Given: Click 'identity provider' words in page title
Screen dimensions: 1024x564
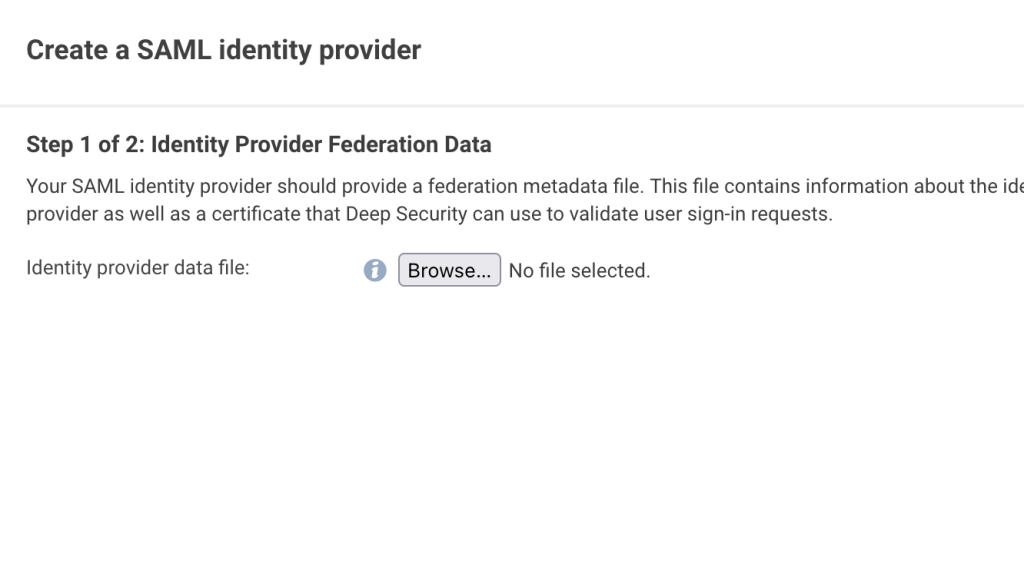Looking at the screenshot, I should coord(319,50).
